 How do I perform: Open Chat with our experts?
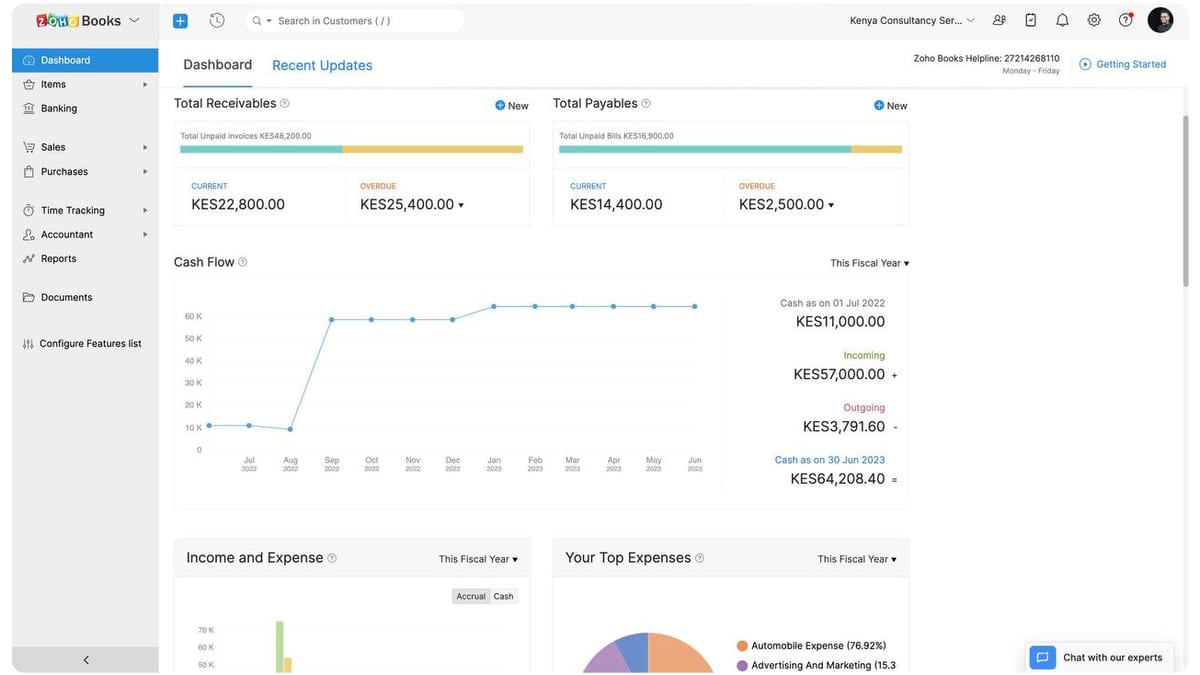[x=1100, y=657]
